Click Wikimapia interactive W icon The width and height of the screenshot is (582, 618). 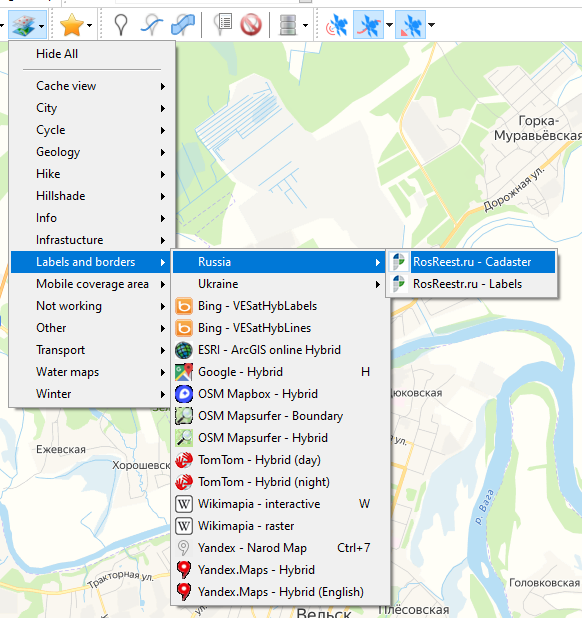pos(184,504)
